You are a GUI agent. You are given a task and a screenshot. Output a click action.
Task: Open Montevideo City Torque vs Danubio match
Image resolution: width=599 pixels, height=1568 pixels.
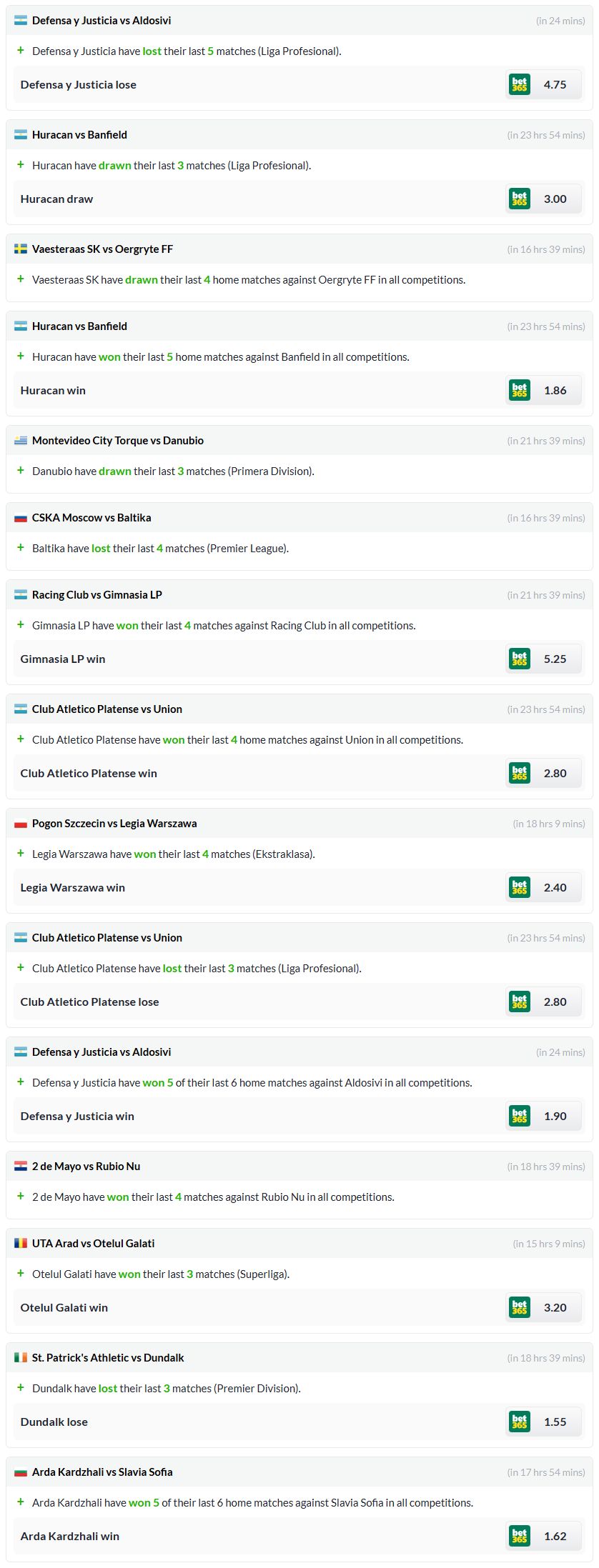(x=118, y=441)
